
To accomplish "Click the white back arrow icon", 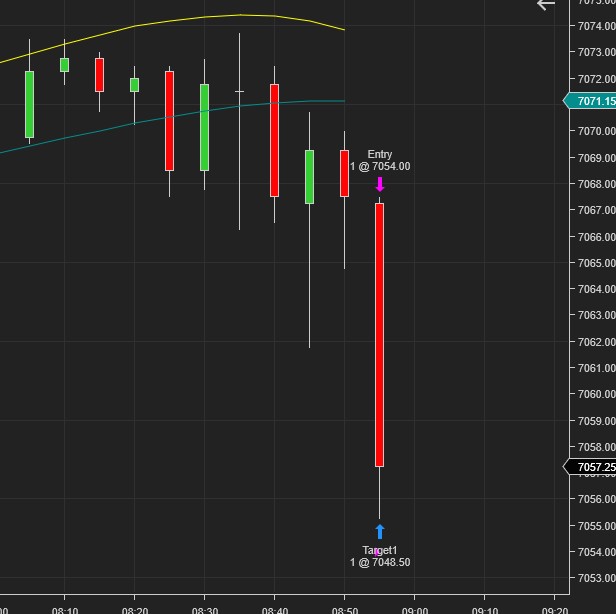I will 546,5.
